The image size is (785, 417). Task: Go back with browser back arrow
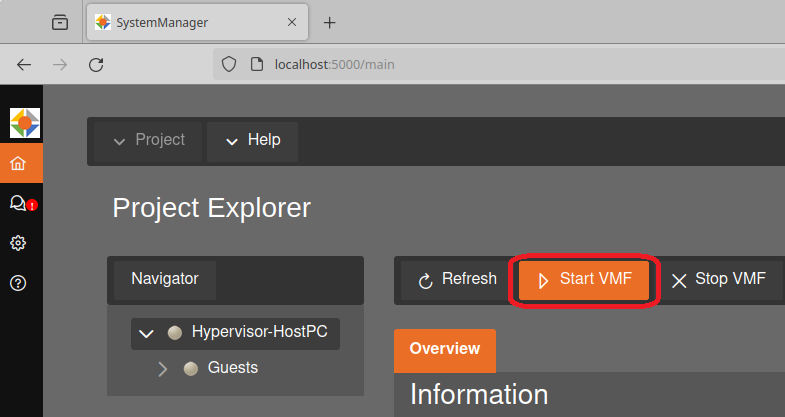[24, 65]
